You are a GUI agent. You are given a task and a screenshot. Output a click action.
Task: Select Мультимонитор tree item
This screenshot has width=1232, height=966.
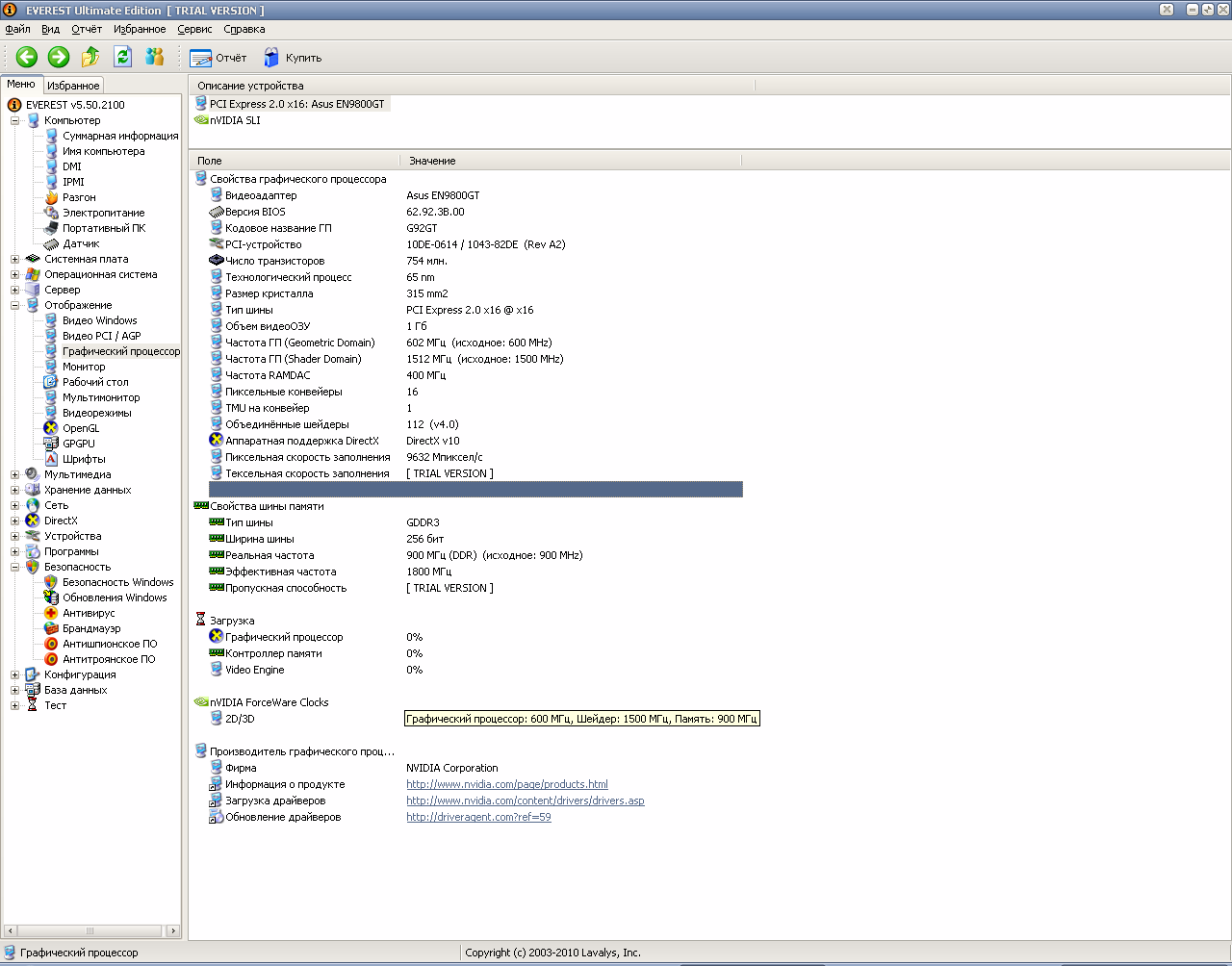point(101,397)
